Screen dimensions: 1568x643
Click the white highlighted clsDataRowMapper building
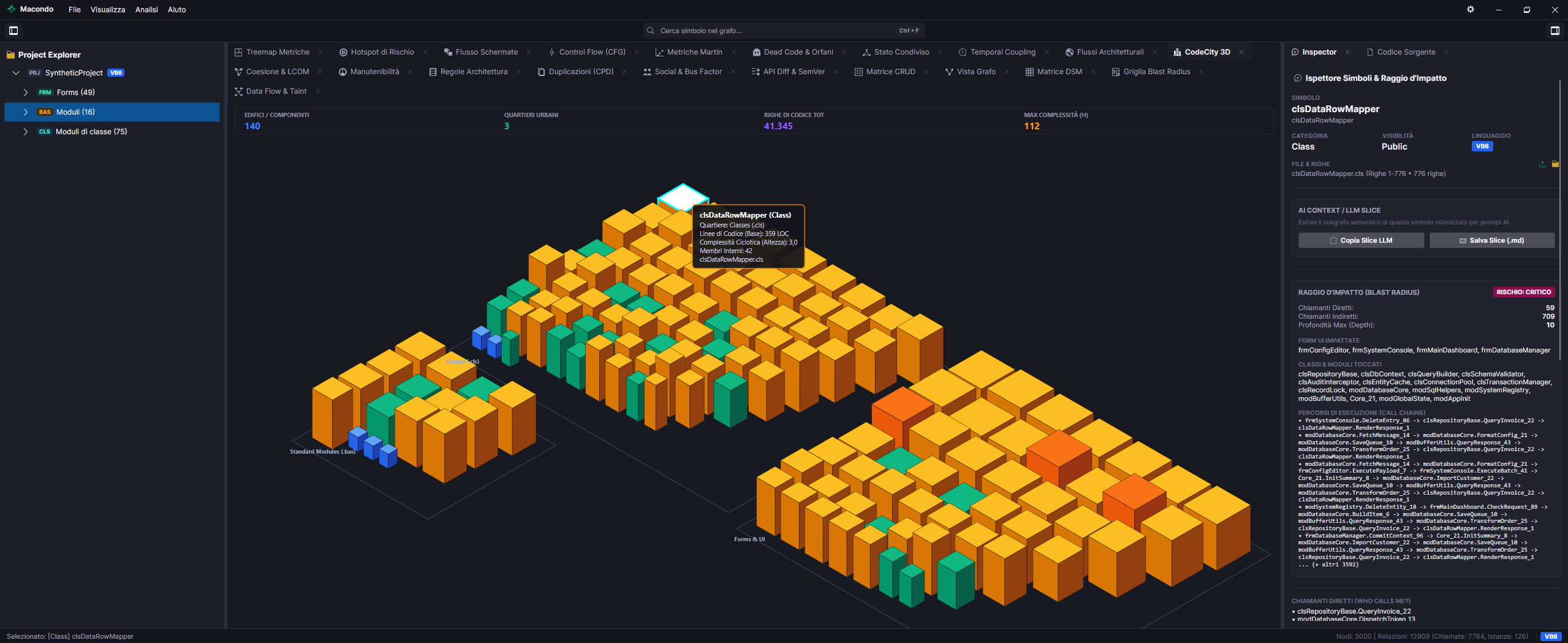[x=683, y=197]
